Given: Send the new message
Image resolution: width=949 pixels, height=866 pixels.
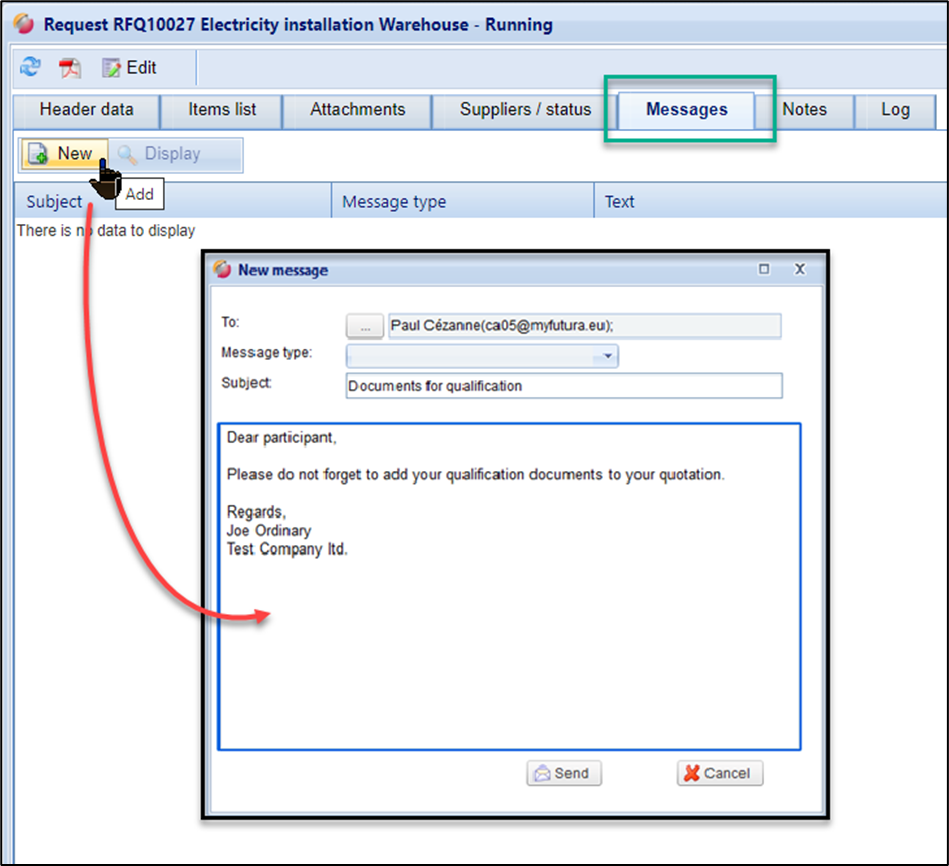Looking at the screenshot, I should (x=564, y=773).
